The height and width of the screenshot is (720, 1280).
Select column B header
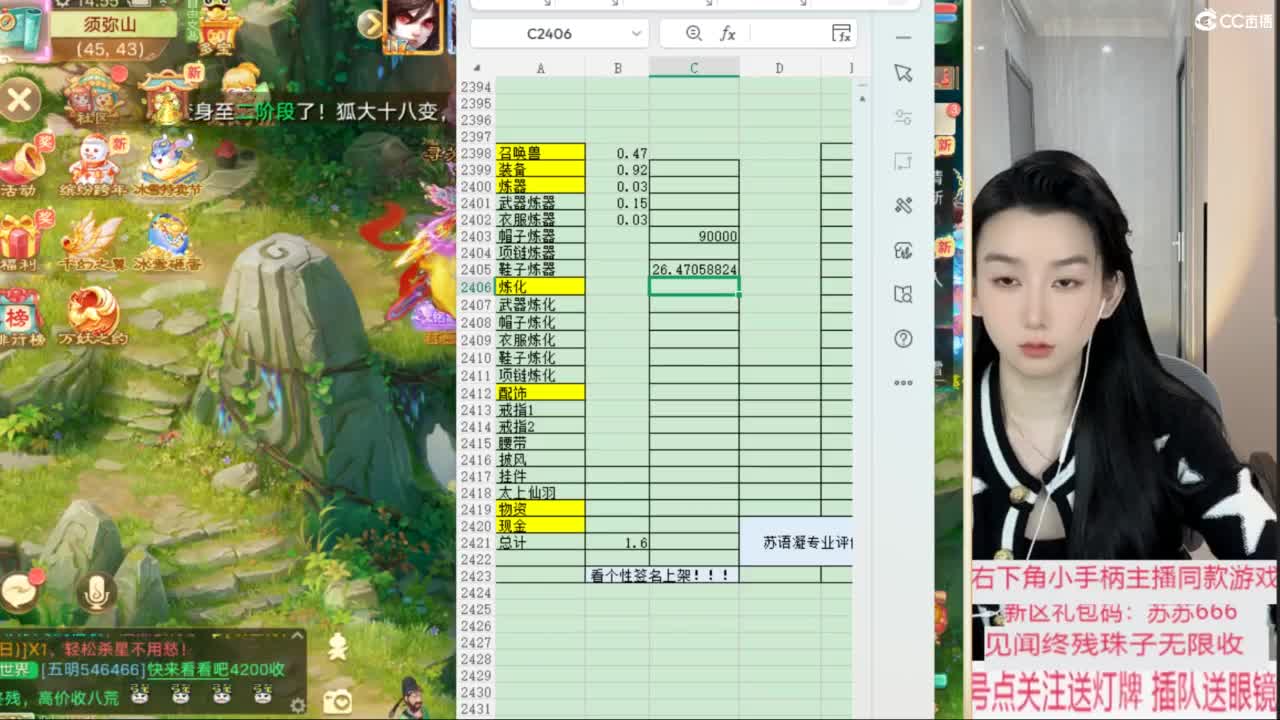click(x=617, y=68)
